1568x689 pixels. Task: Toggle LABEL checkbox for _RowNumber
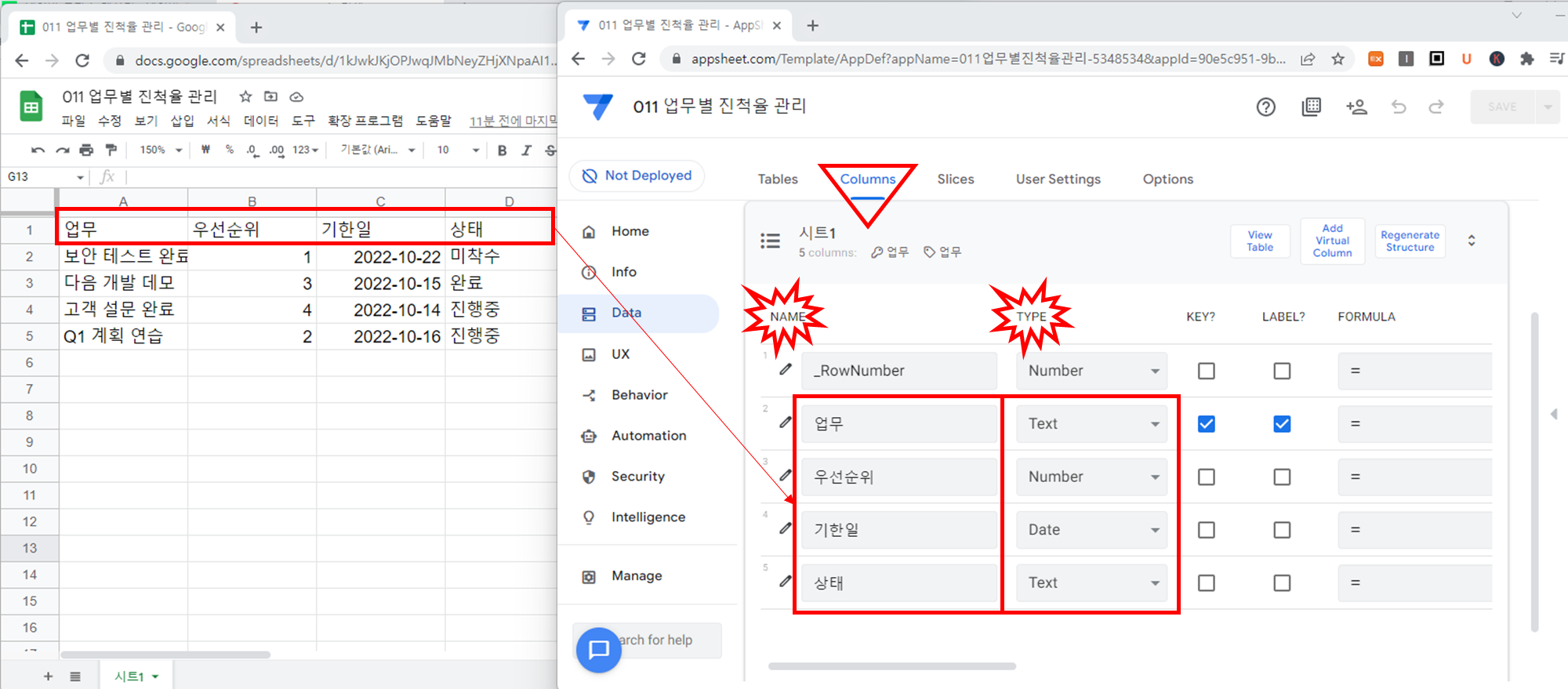click(1282, 371)
